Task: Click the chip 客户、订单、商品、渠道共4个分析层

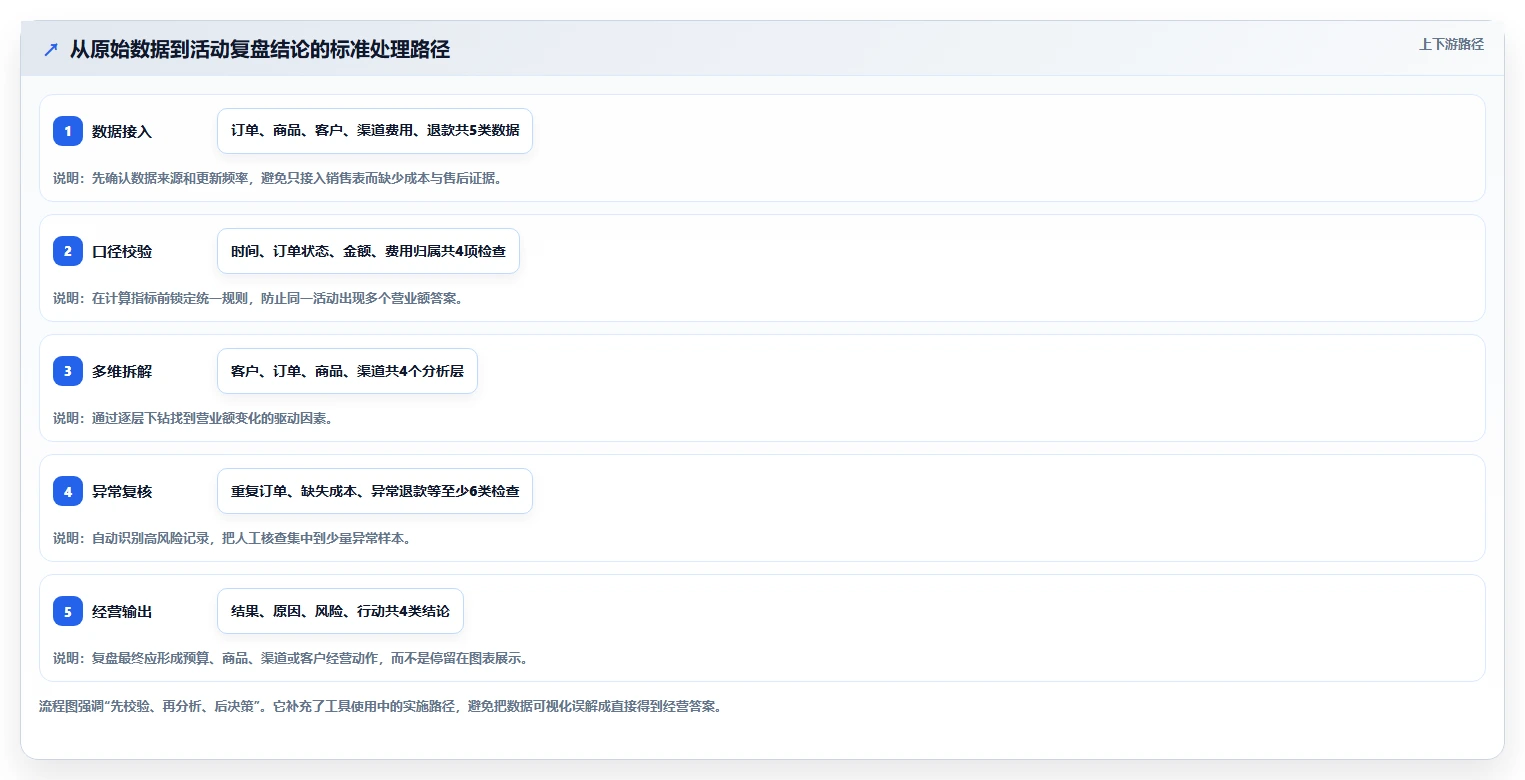Action: pos(347,371)
